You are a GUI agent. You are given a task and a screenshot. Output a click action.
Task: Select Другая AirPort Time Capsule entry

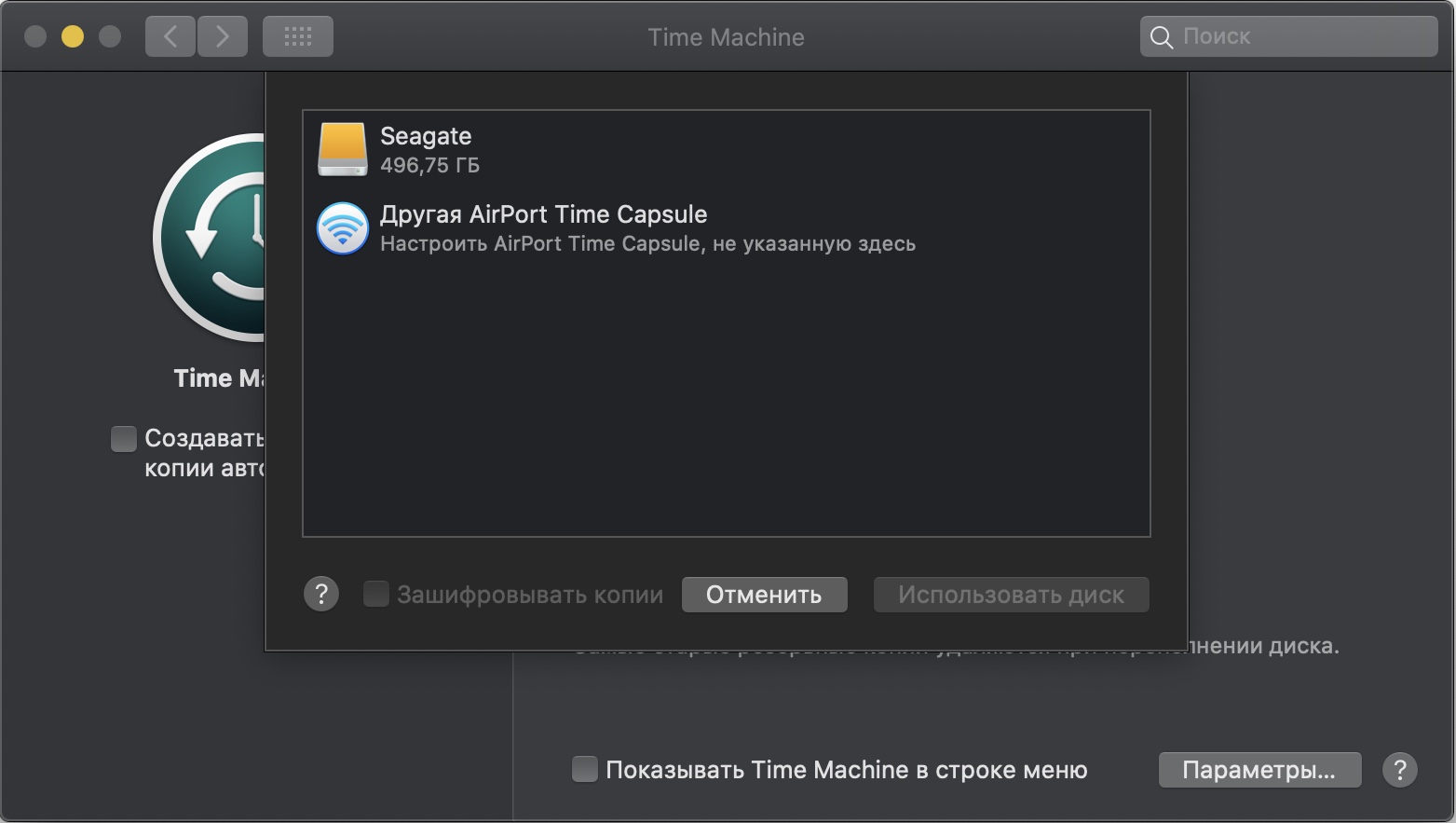[x=652, y=228]
